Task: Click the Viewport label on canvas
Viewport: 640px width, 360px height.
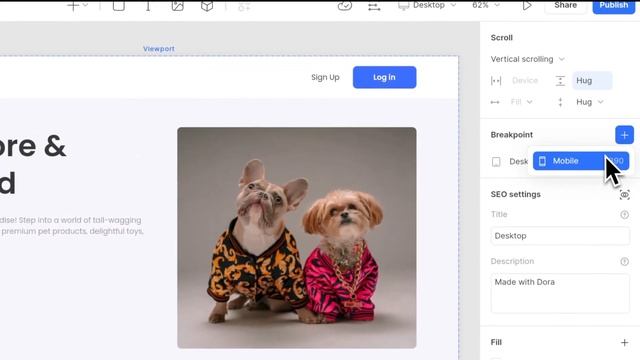Action: (159, 49)
